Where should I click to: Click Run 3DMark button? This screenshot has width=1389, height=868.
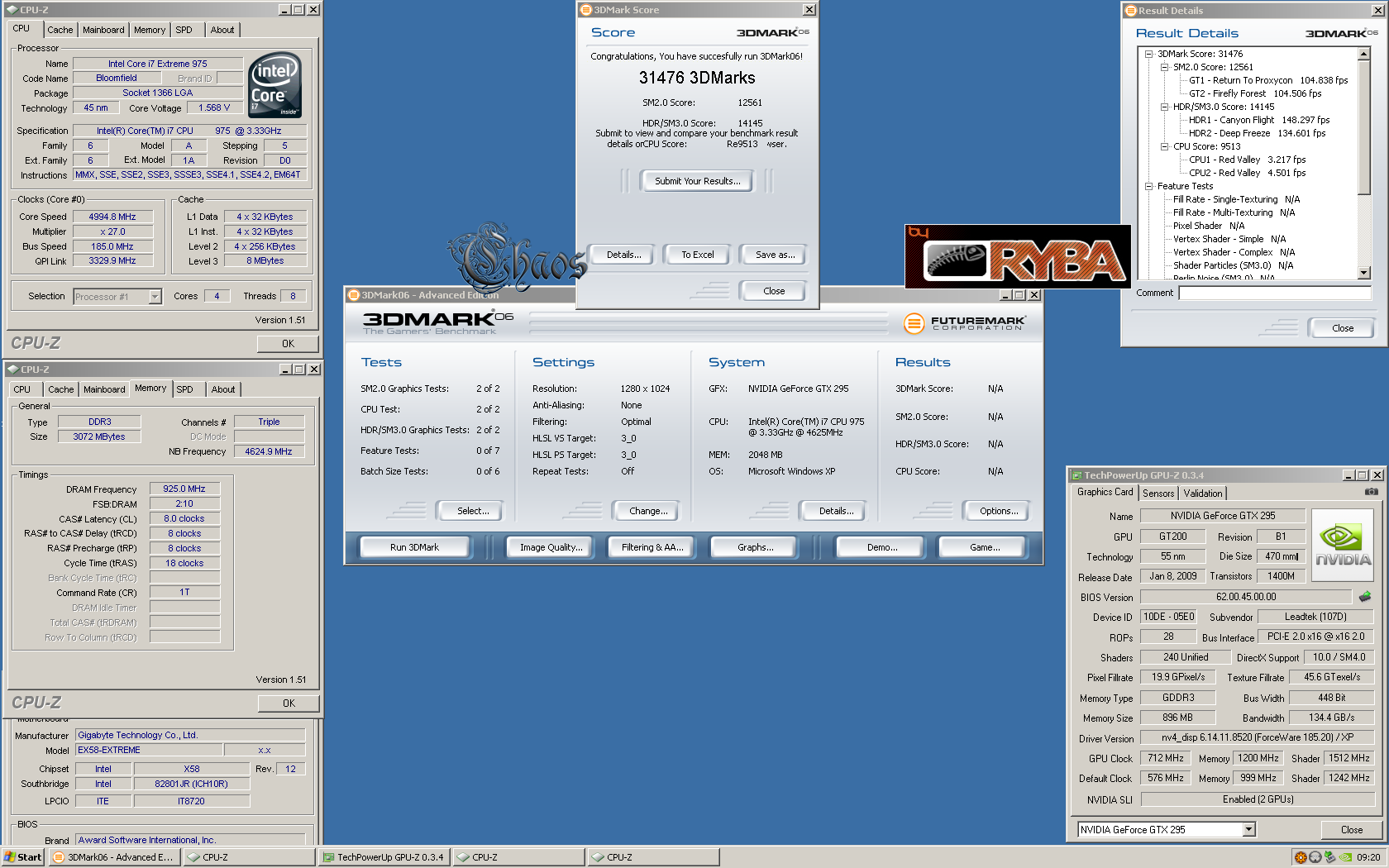414,547
